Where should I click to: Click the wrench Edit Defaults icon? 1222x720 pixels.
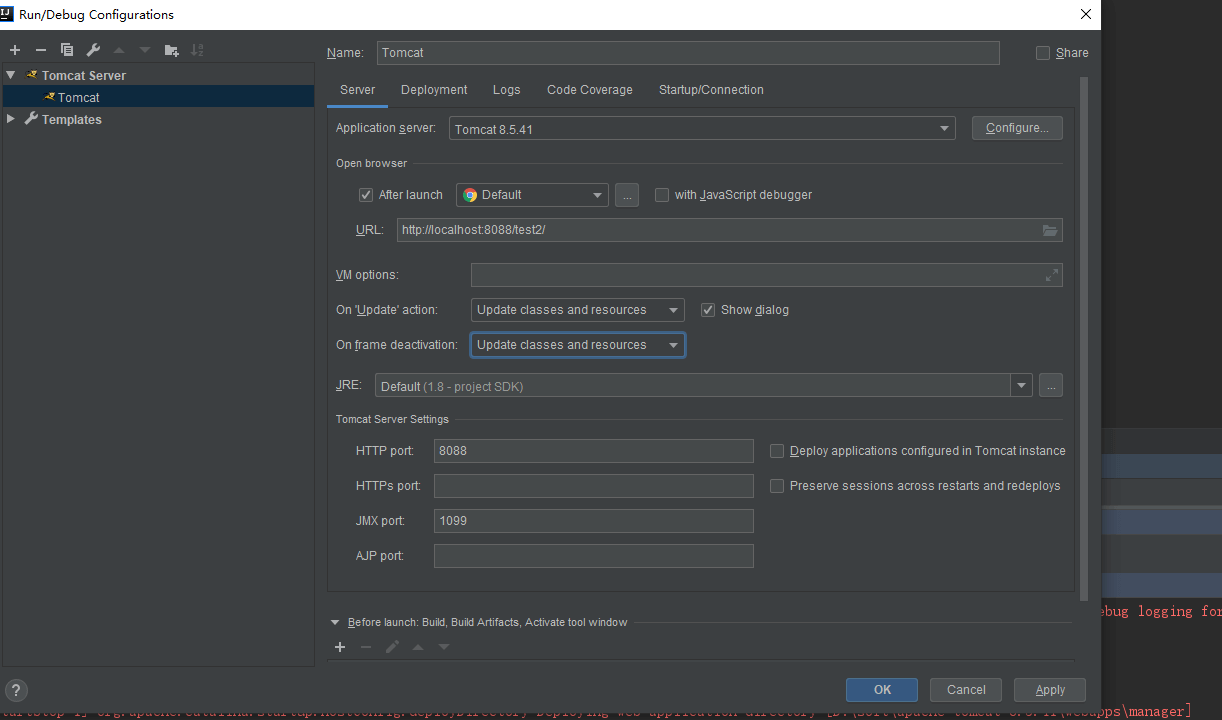point(93,50)
